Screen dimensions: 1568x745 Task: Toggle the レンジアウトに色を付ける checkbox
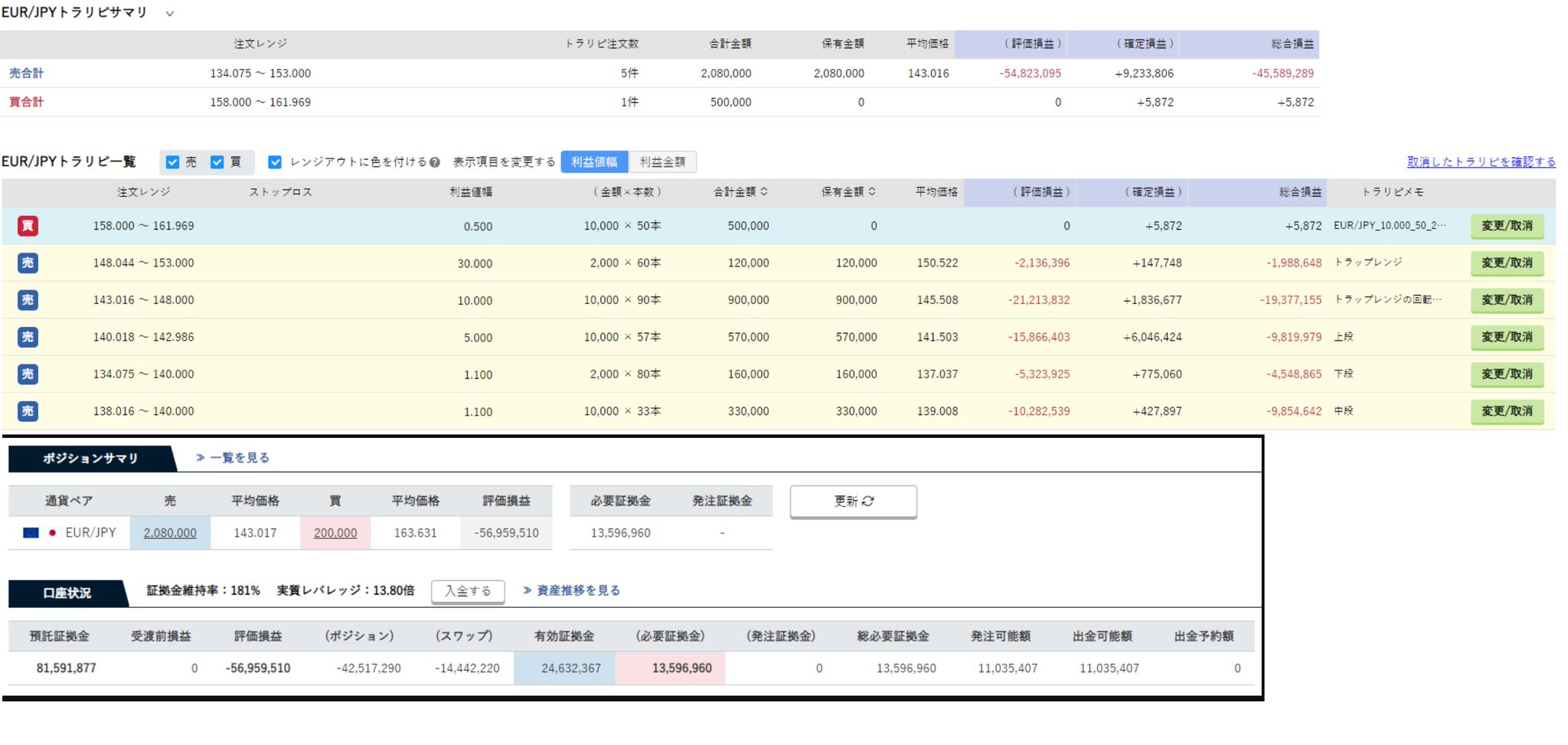point(276,162)
